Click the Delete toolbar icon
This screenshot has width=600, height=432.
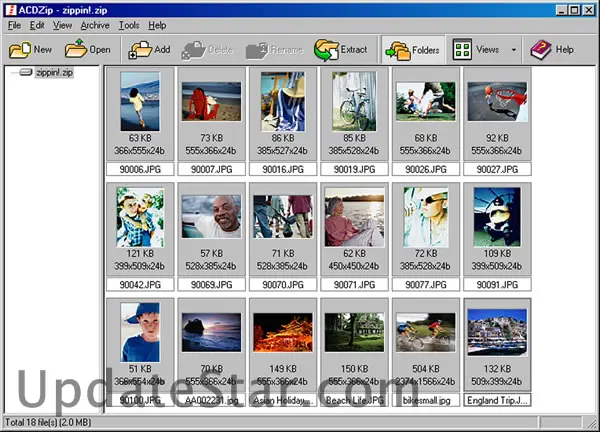click(x=196, y=49)
